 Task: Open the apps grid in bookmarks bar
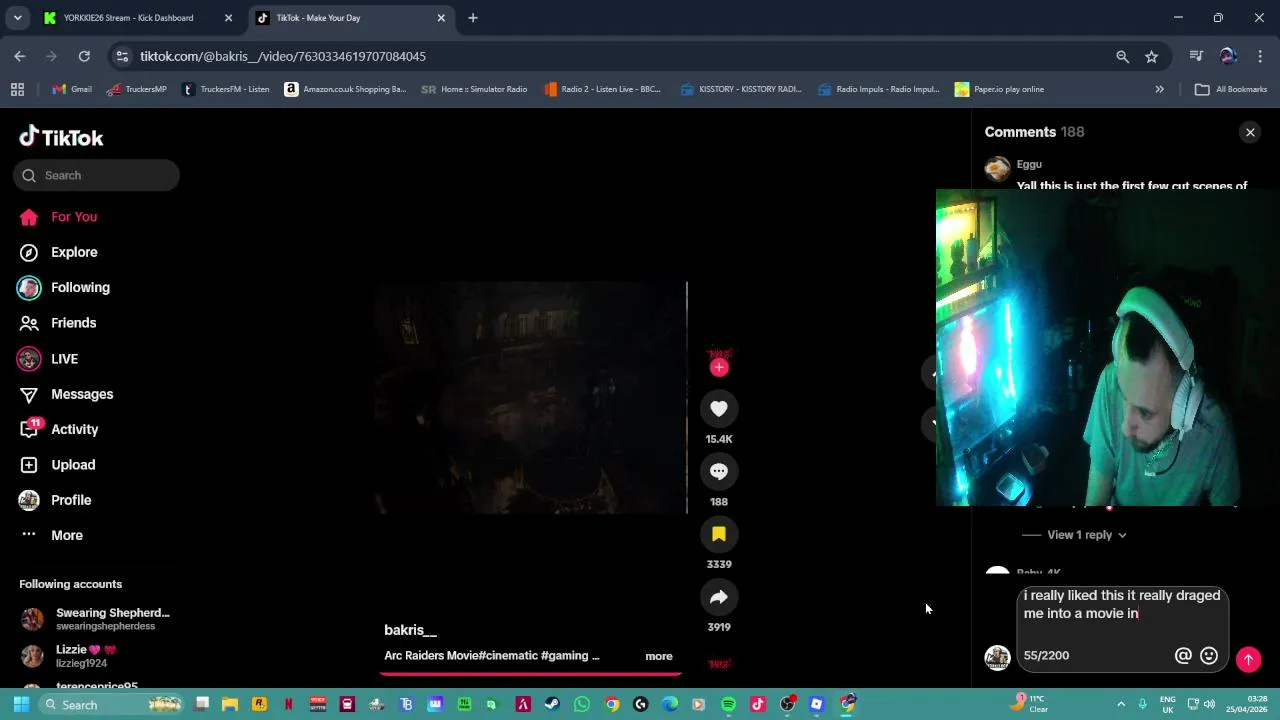tap(17, 89)
